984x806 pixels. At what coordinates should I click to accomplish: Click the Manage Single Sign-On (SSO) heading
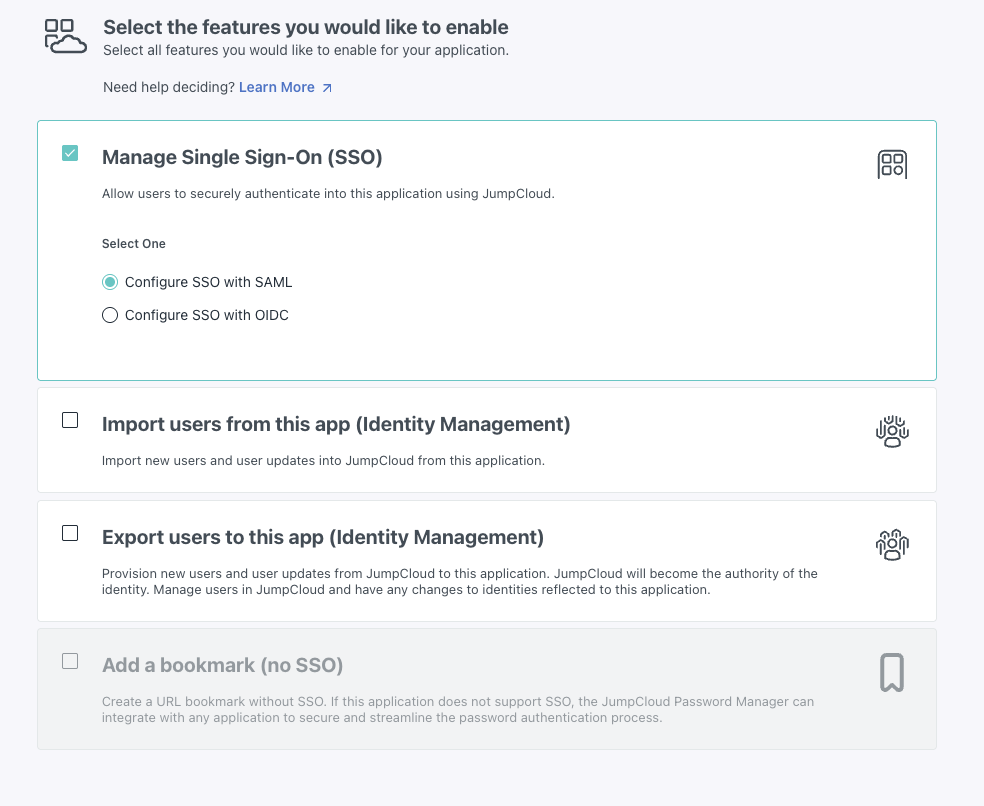click(242, 157)
